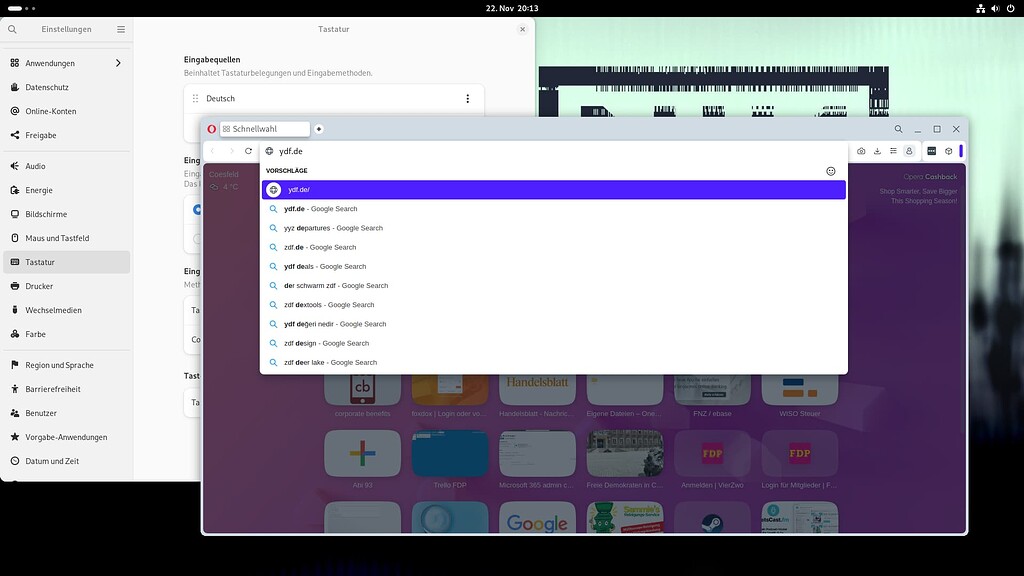This screenshot has height=576, width=1024.
Task: Open Bildschirme settings
Action: (x=67, y=214)
